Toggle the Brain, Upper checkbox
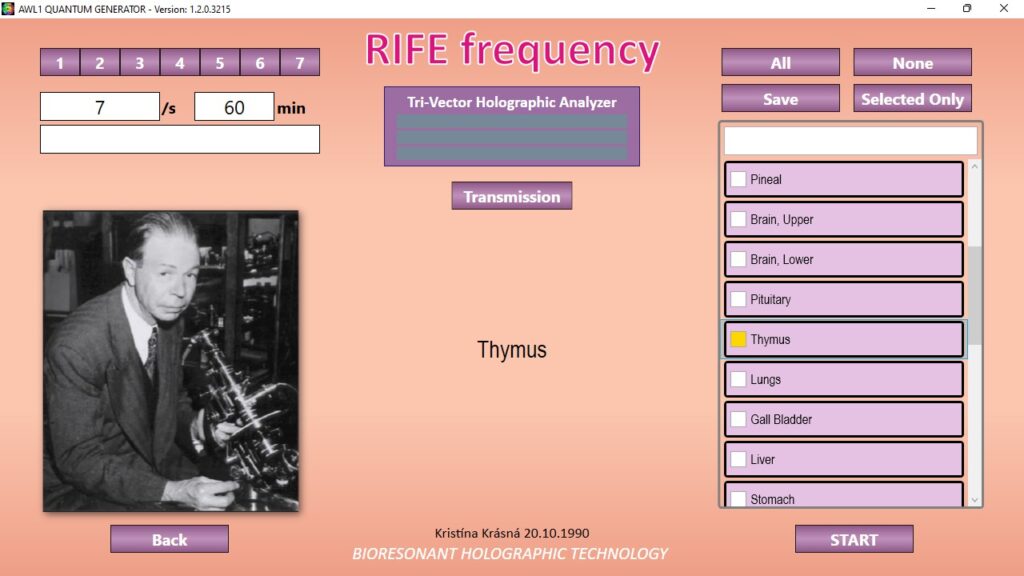This screenshot has height=576, width=1024. (738, 220)
